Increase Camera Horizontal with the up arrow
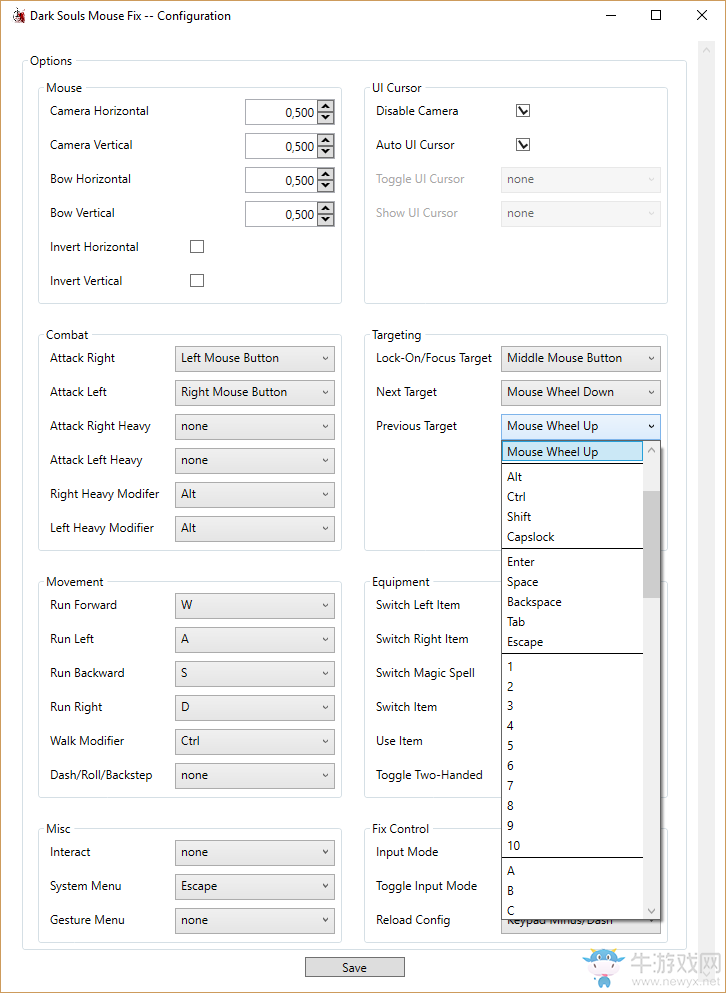The image size is (726, 993). pos(326,107)
